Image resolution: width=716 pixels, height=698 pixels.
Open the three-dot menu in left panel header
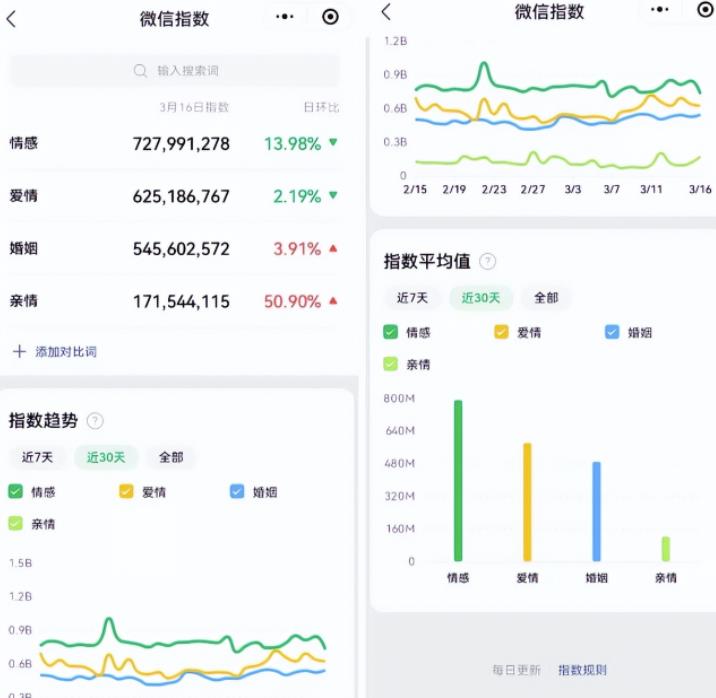pos(285,17)
